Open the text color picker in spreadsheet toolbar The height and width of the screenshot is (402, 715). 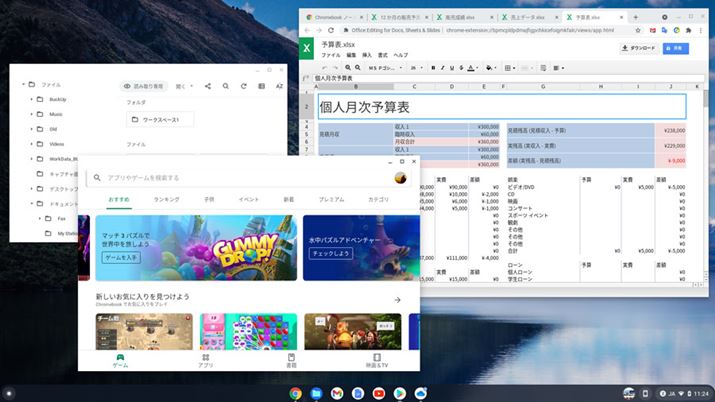473,68
